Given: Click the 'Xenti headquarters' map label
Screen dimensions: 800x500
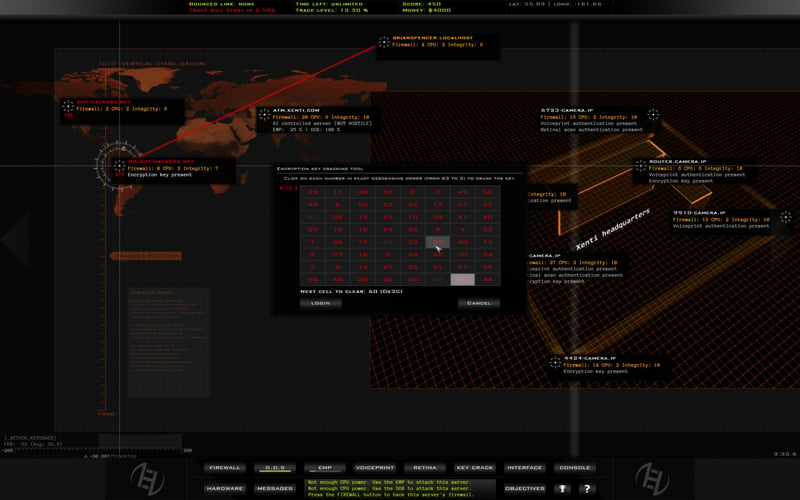Looking at the screenshot, I should tap(613, 229).
